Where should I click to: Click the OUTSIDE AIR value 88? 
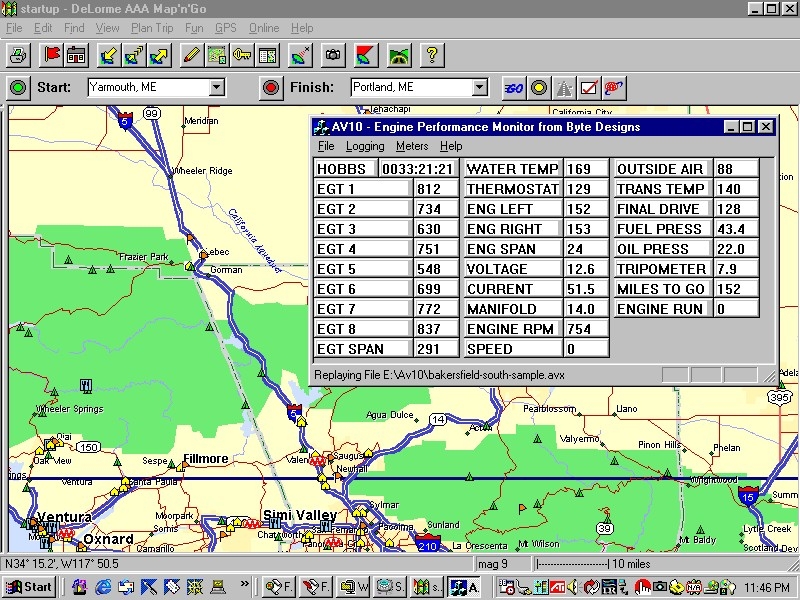pos(736,169)
